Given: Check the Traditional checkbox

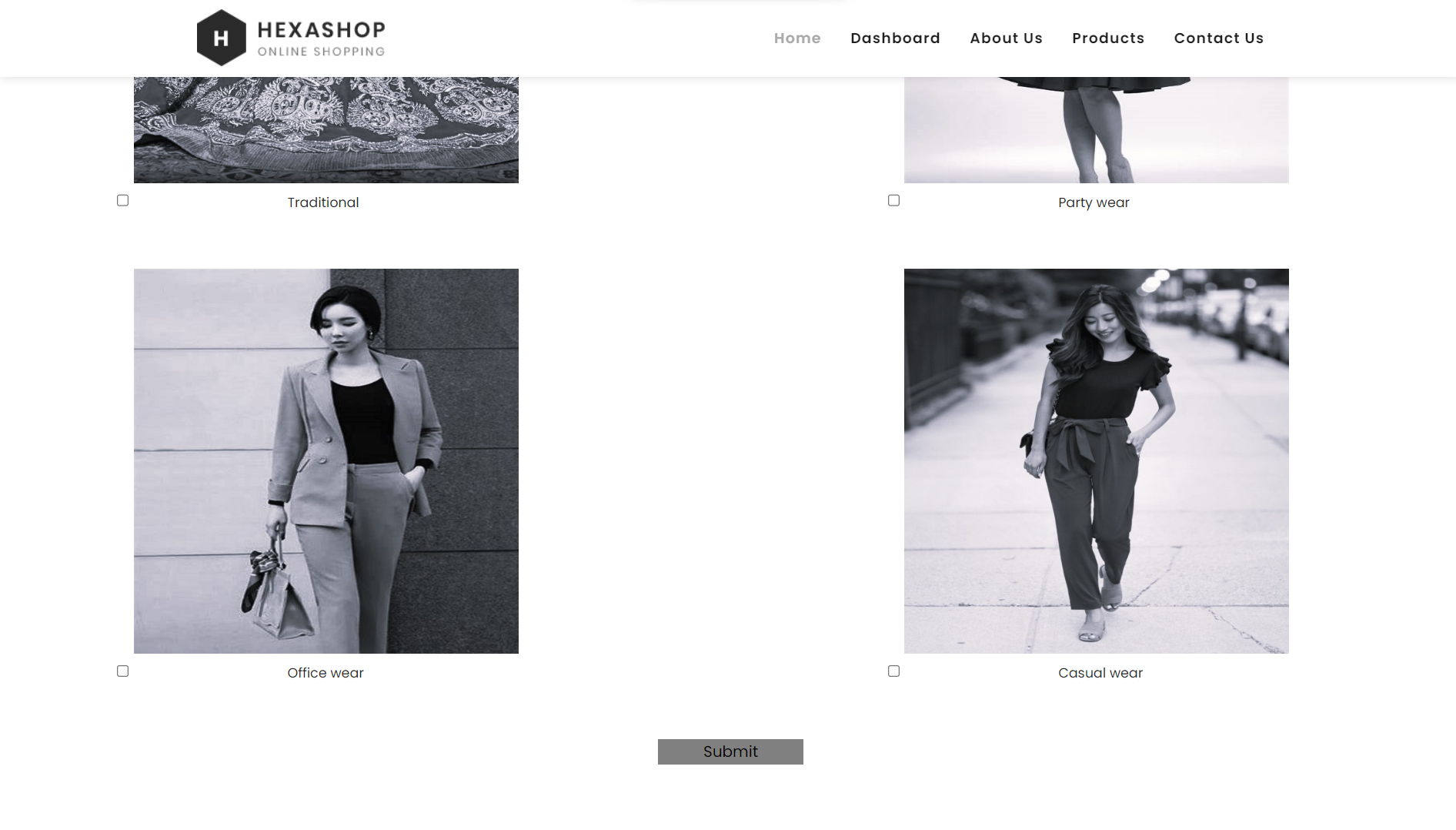Looking at the screenshot, I should click(x=122, y=200).
